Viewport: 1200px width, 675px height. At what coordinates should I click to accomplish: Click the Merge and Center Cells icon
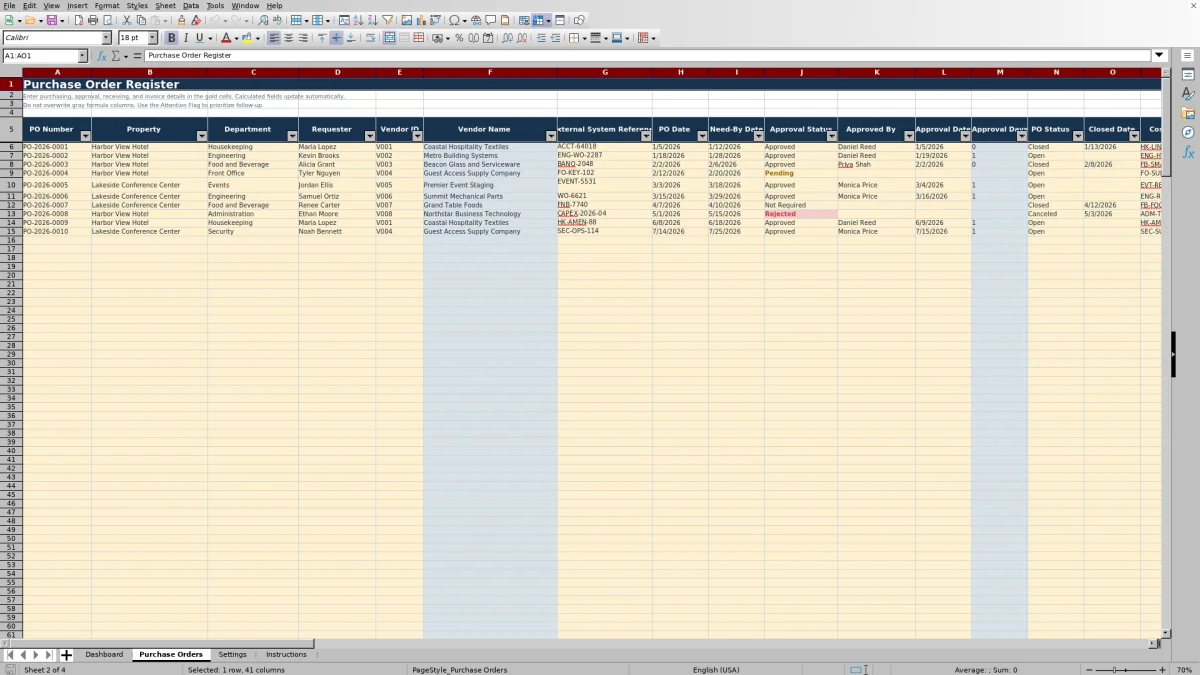pos(389,38)
